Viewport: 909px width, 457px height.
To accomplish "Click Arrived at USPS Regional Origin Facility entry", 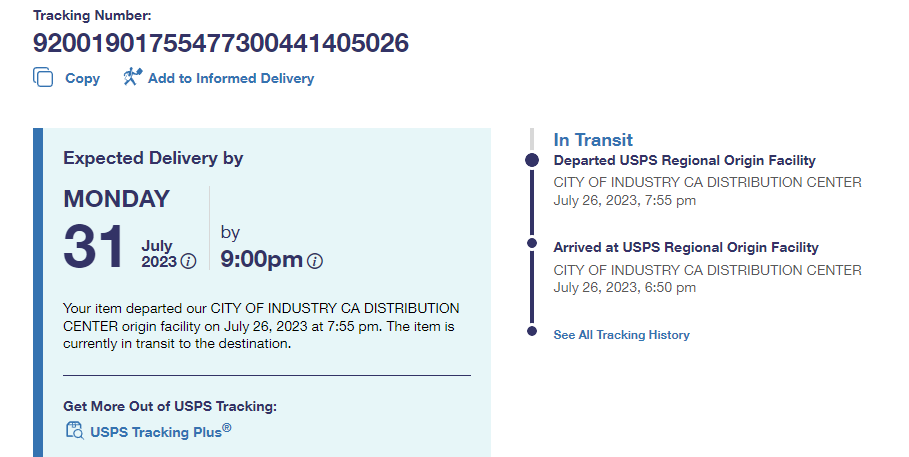I will point(686,247).
